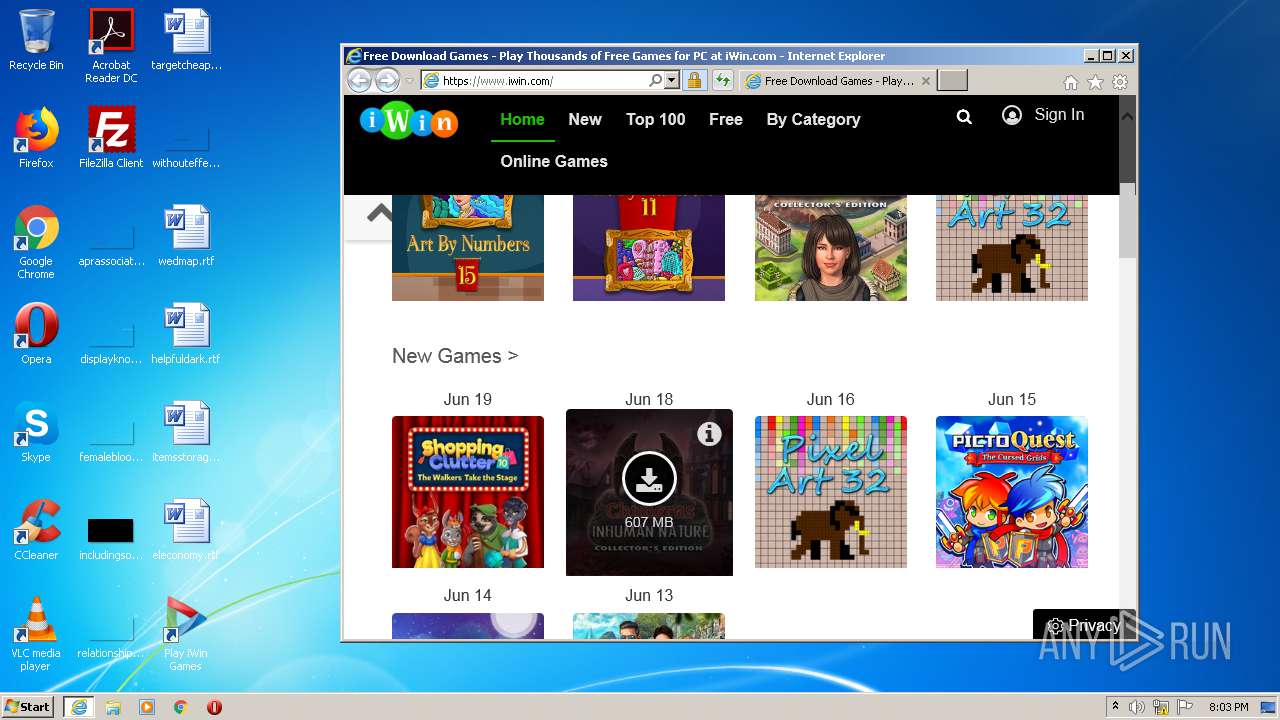Open the New Games > heading link

[455, 356]
